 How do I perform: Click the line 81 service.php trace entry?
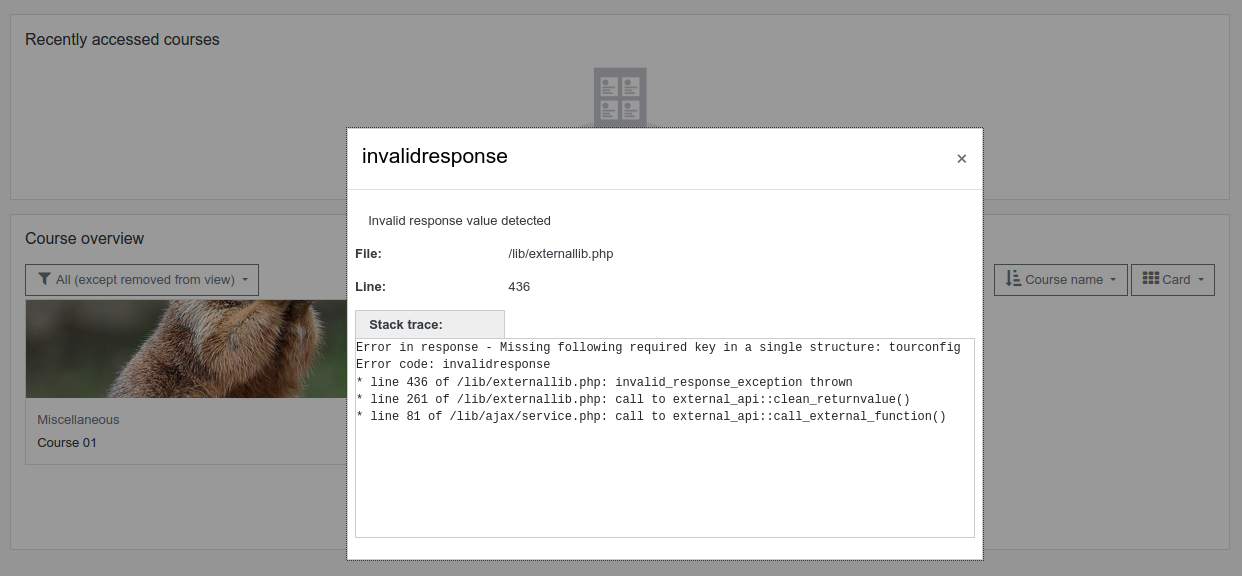[651, 417]
